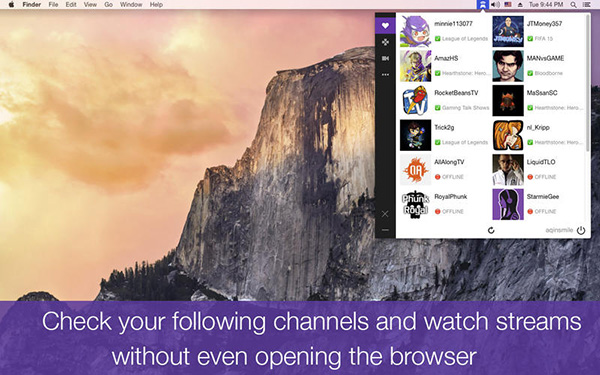Open the StarmieGee offline channel
The width and height of the screenshot is (600, 375).
[x=538, y=204]
